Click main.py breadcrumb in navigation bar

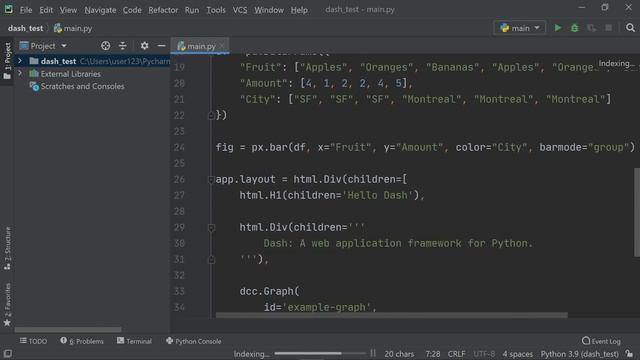click(73, 28)
